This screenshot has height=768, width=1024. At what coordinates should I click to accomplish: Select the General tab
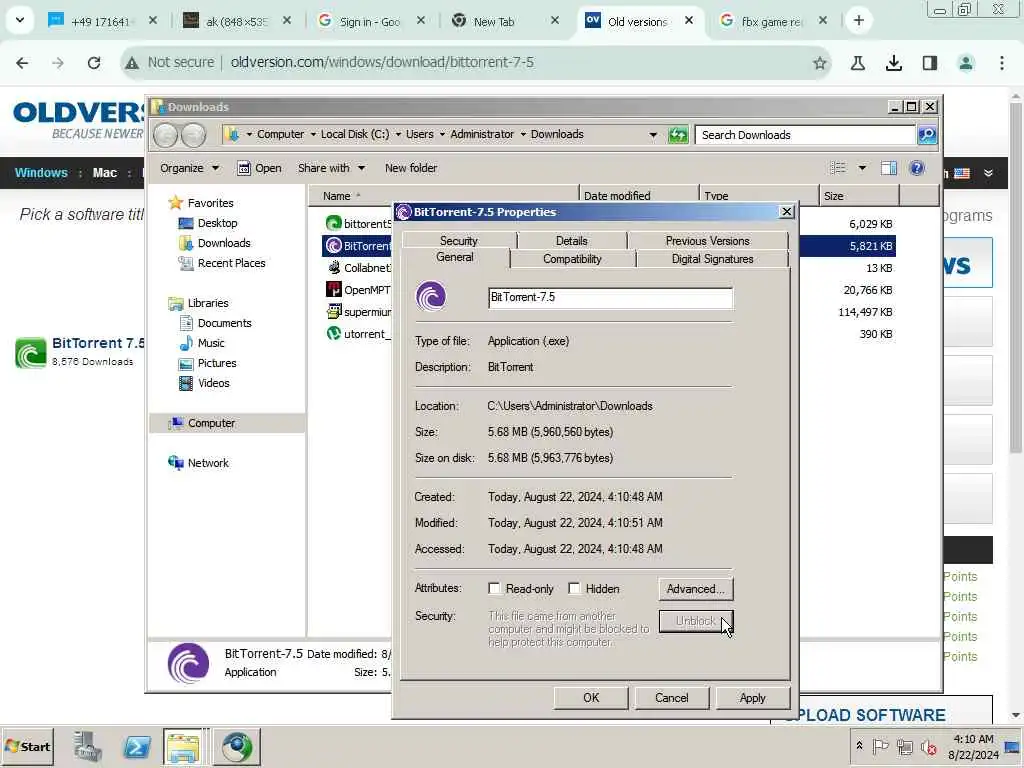coord(455,257)
